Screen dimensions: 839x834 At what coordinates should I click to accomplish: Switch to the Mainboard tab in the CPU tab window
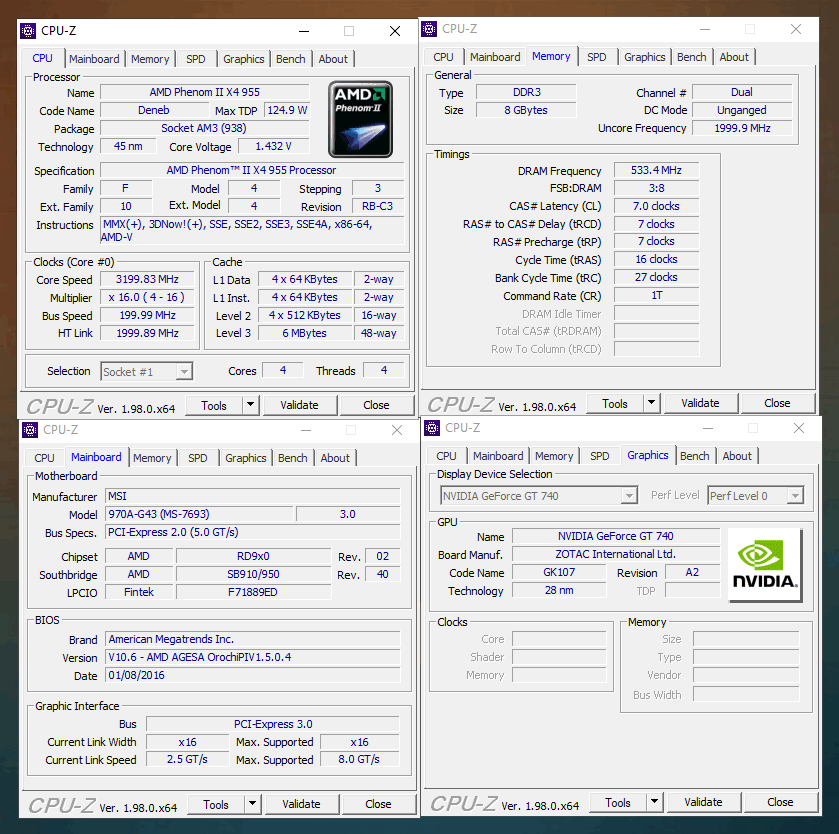point(94,59)
